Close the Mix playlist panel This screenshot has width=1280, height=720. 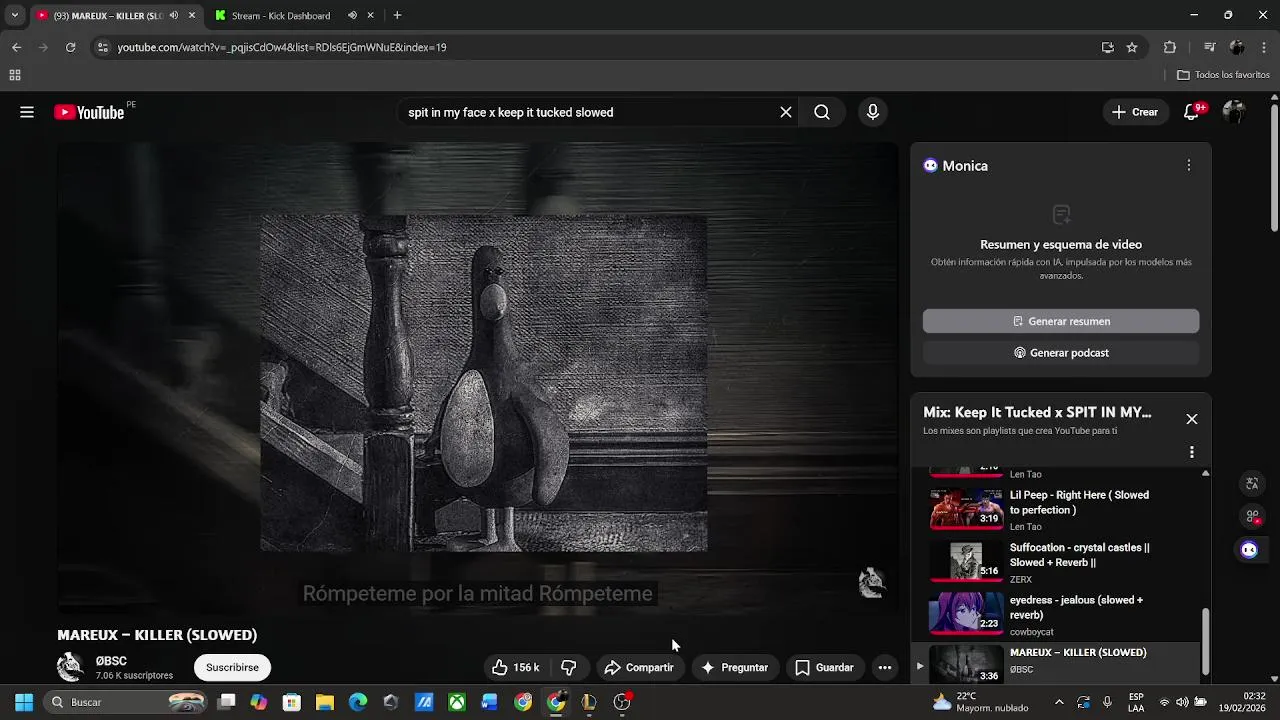(1191, 419)
